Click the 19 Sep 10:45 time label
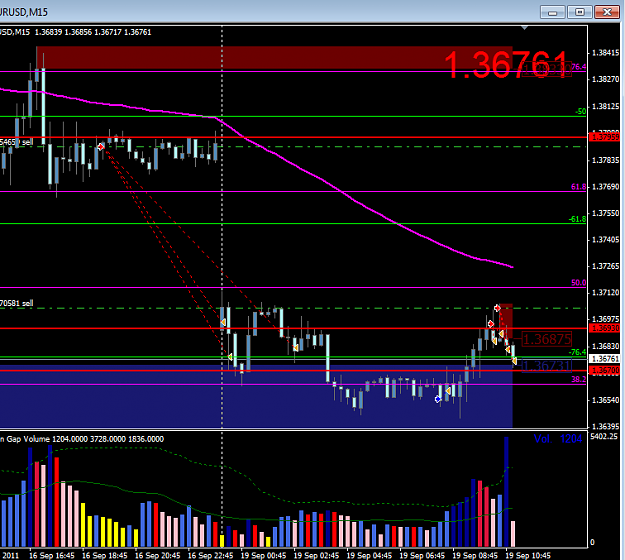 (x=528, y=556)
